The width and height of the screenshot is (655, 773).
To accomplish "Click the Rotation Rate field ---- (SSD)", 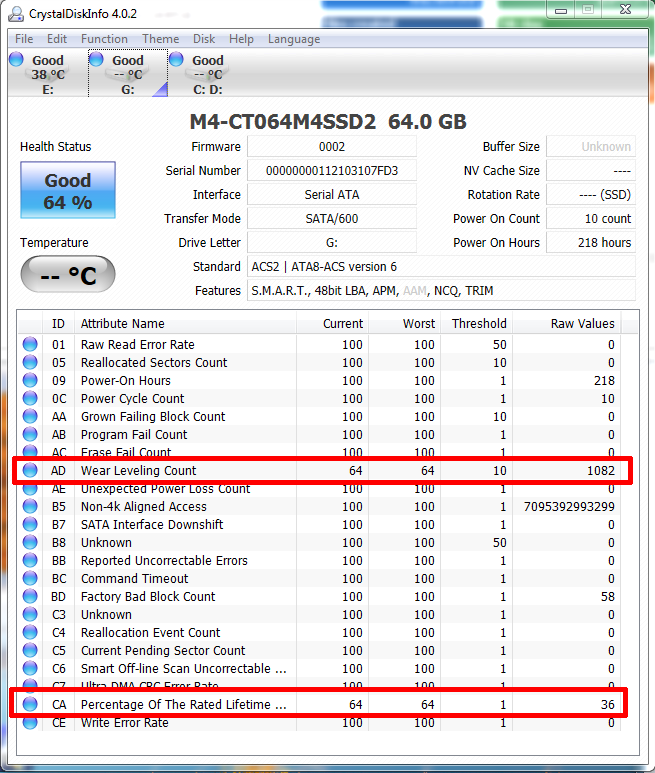I will (591, 194).
